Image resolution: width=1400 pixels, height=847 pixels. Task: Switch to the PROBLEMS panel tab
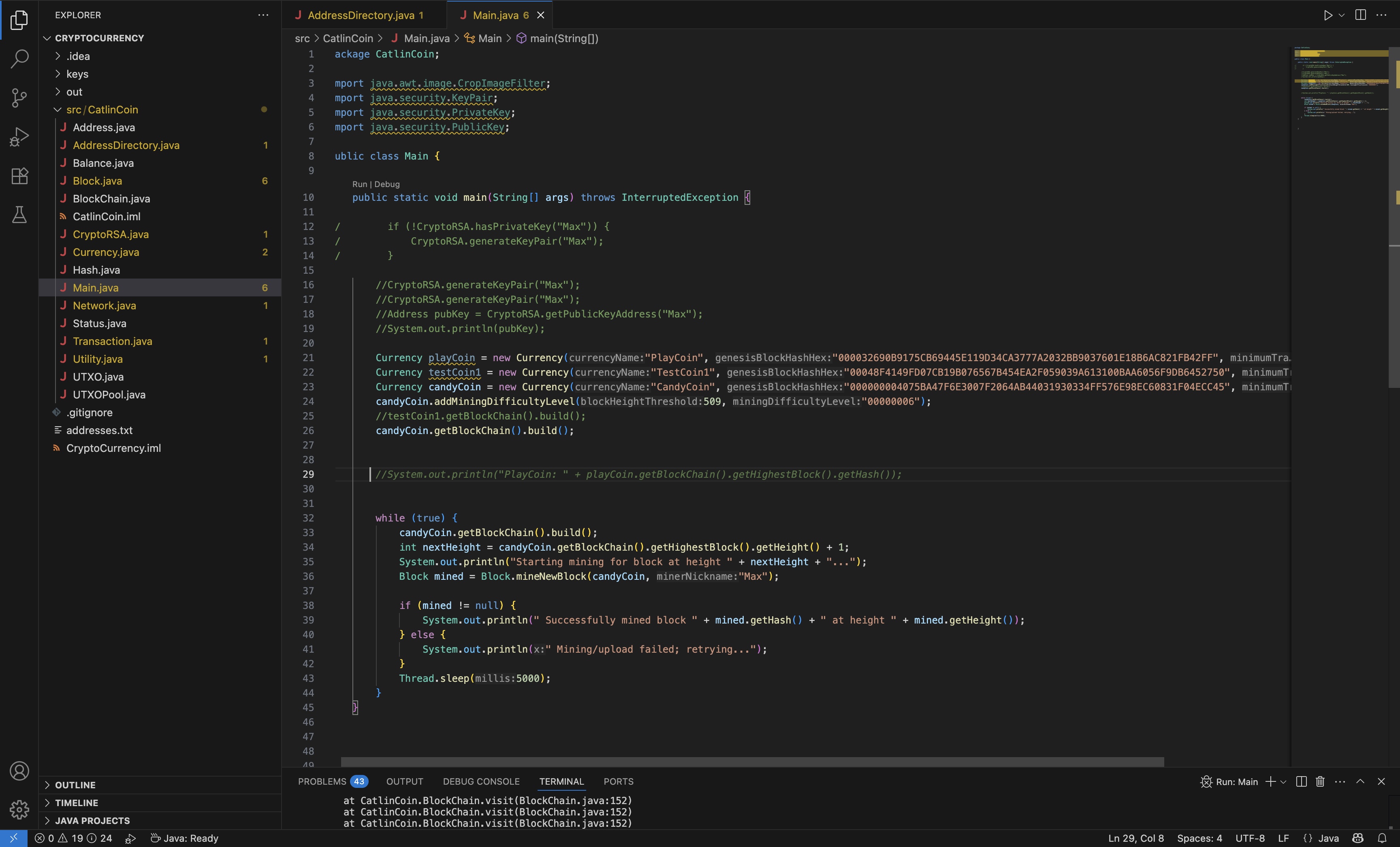click(322, 782)
